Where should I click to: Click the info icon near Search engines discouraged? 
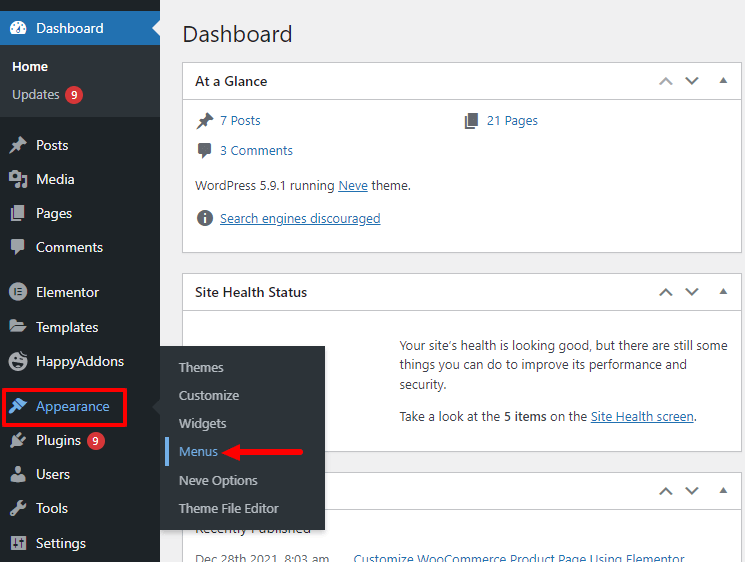click(x=205, y=218)
